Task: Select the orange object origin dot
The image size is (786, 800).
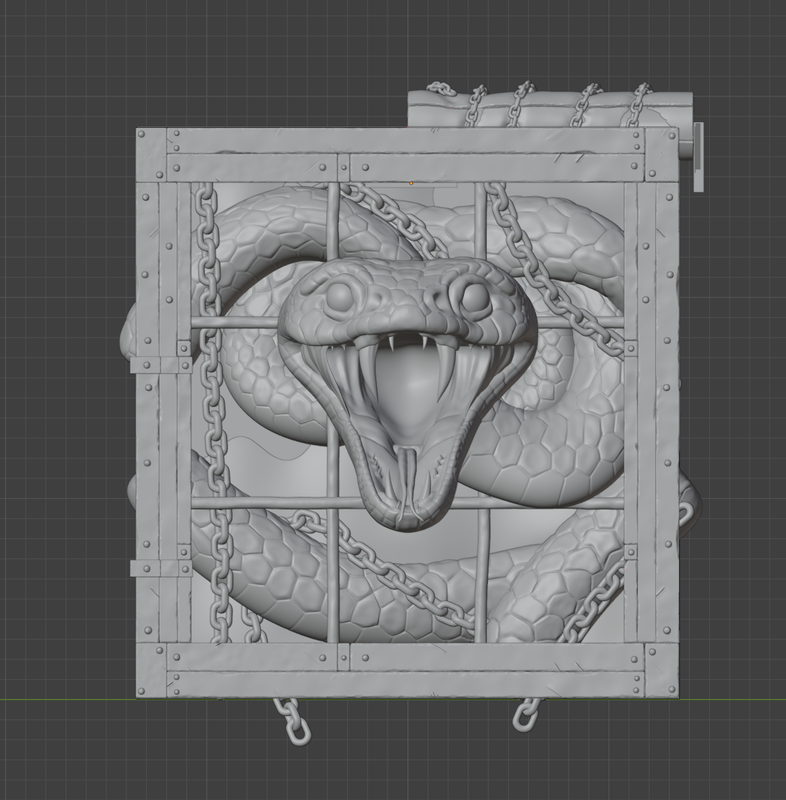Action: coord(411,183)
